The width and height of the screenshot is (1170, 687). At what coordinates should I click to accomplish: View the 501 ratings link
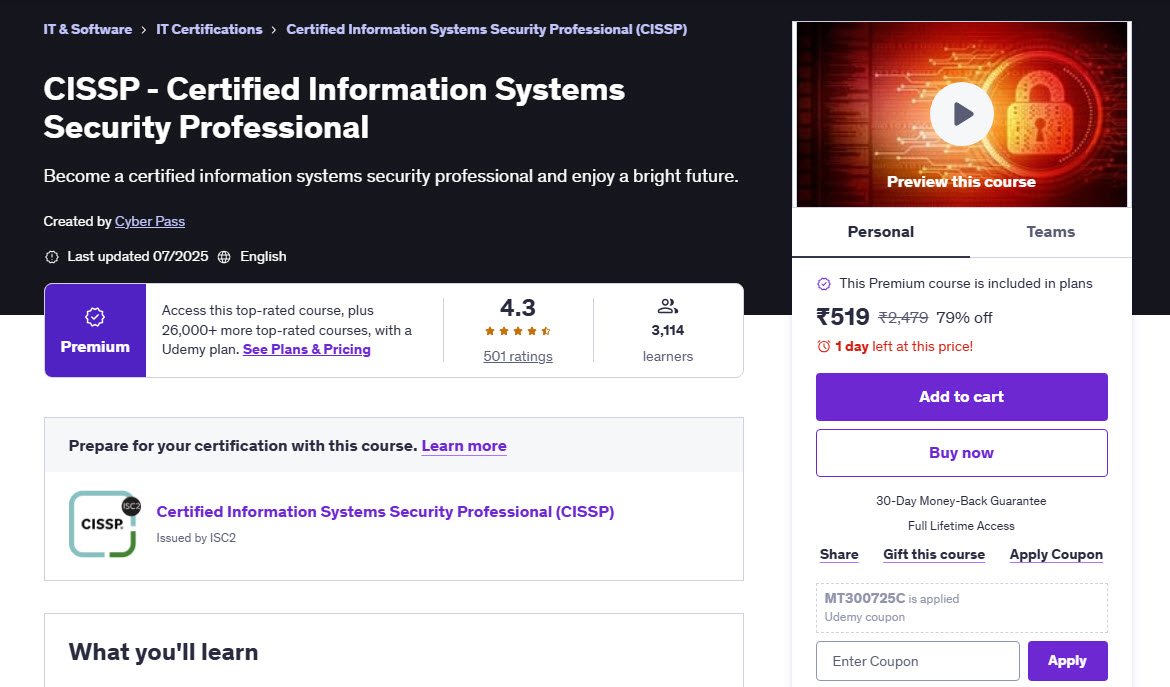coord(518,356)
